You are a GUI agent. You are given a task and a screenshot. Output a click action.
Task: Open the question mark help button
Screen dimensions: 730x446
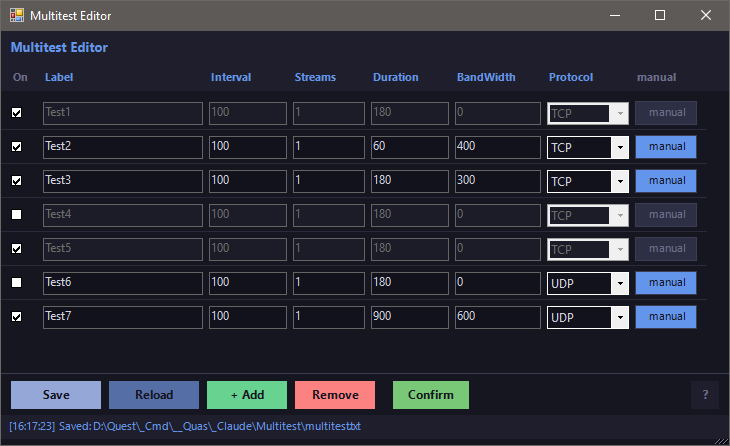(x=705, y=395)
